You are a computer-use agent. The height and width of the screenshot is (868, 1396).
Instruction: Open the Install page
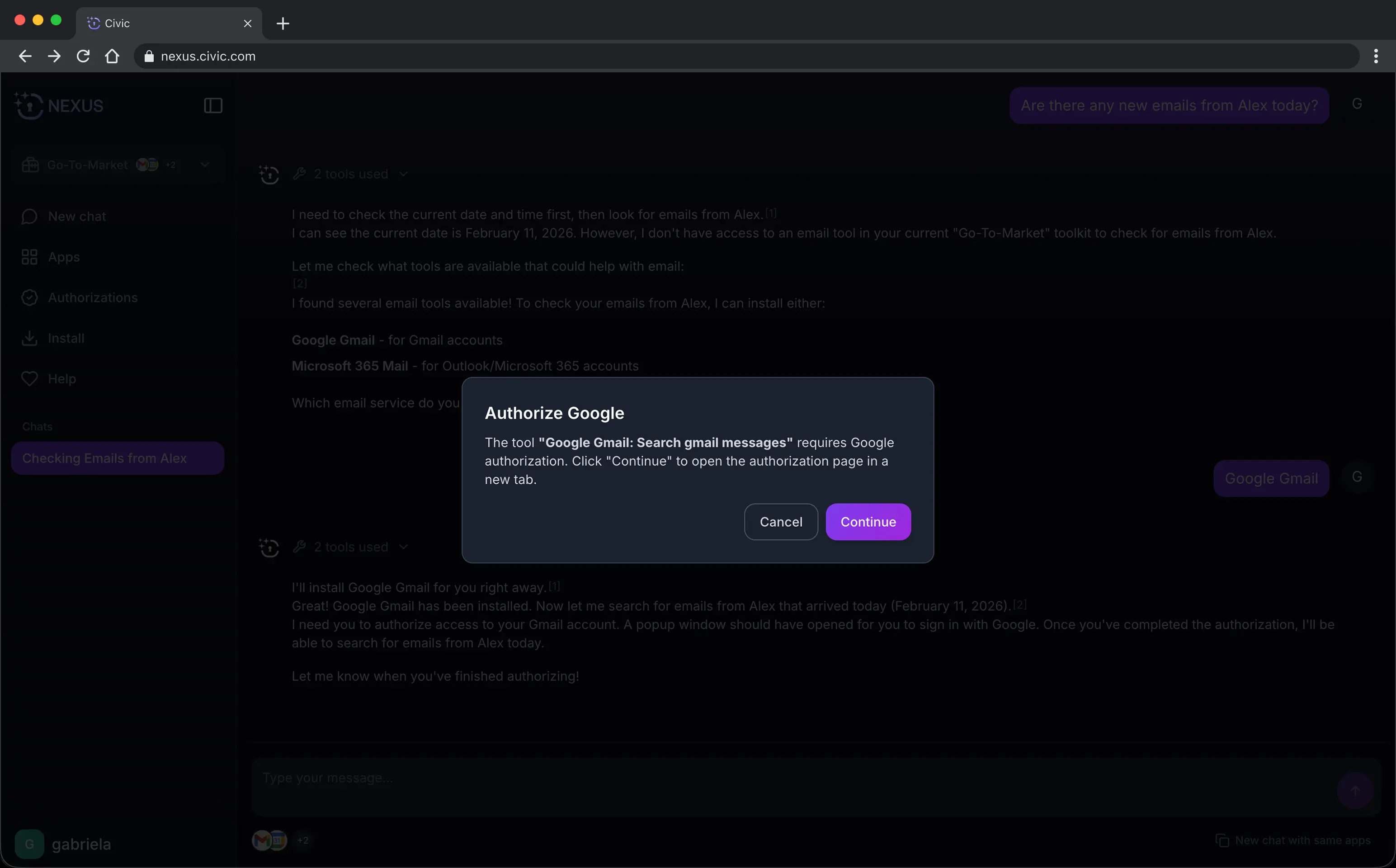[x=66, y=338]
